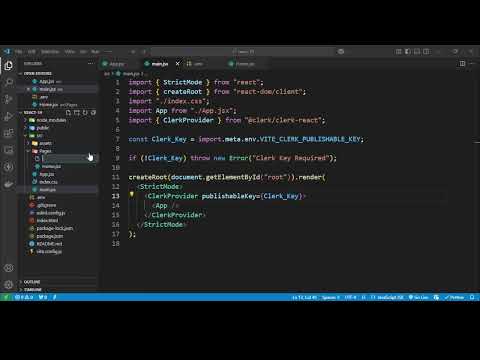Open Explorer more actions ellipsis
480x360 pixels.
click(x=91, y=63)
